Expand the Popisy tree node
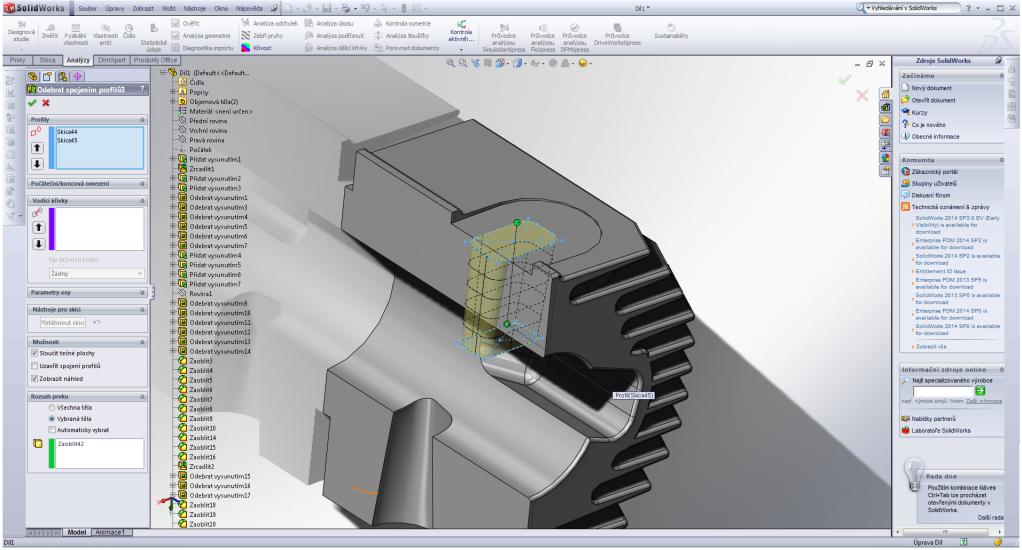 [x=173, y=92]
